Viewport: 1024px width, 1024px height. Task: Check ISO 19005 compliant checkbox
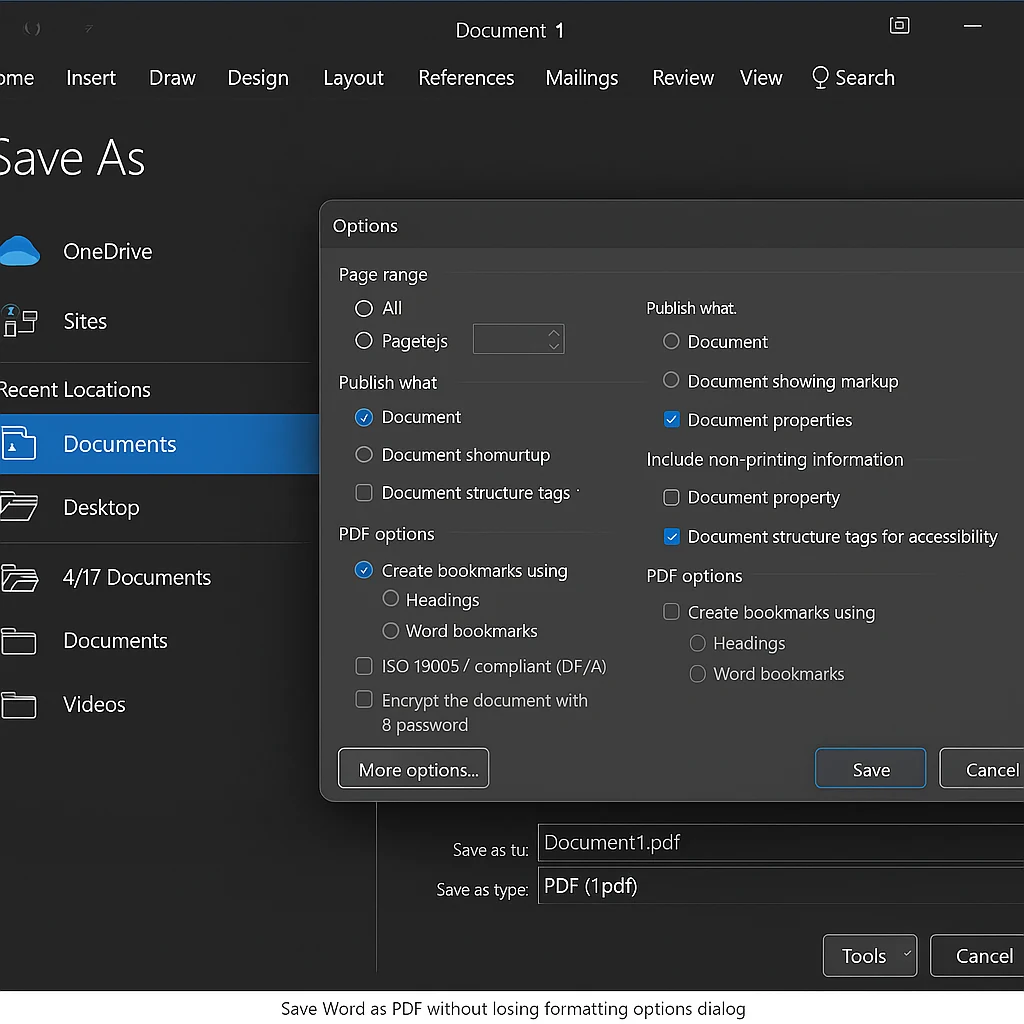pos(364,666)
